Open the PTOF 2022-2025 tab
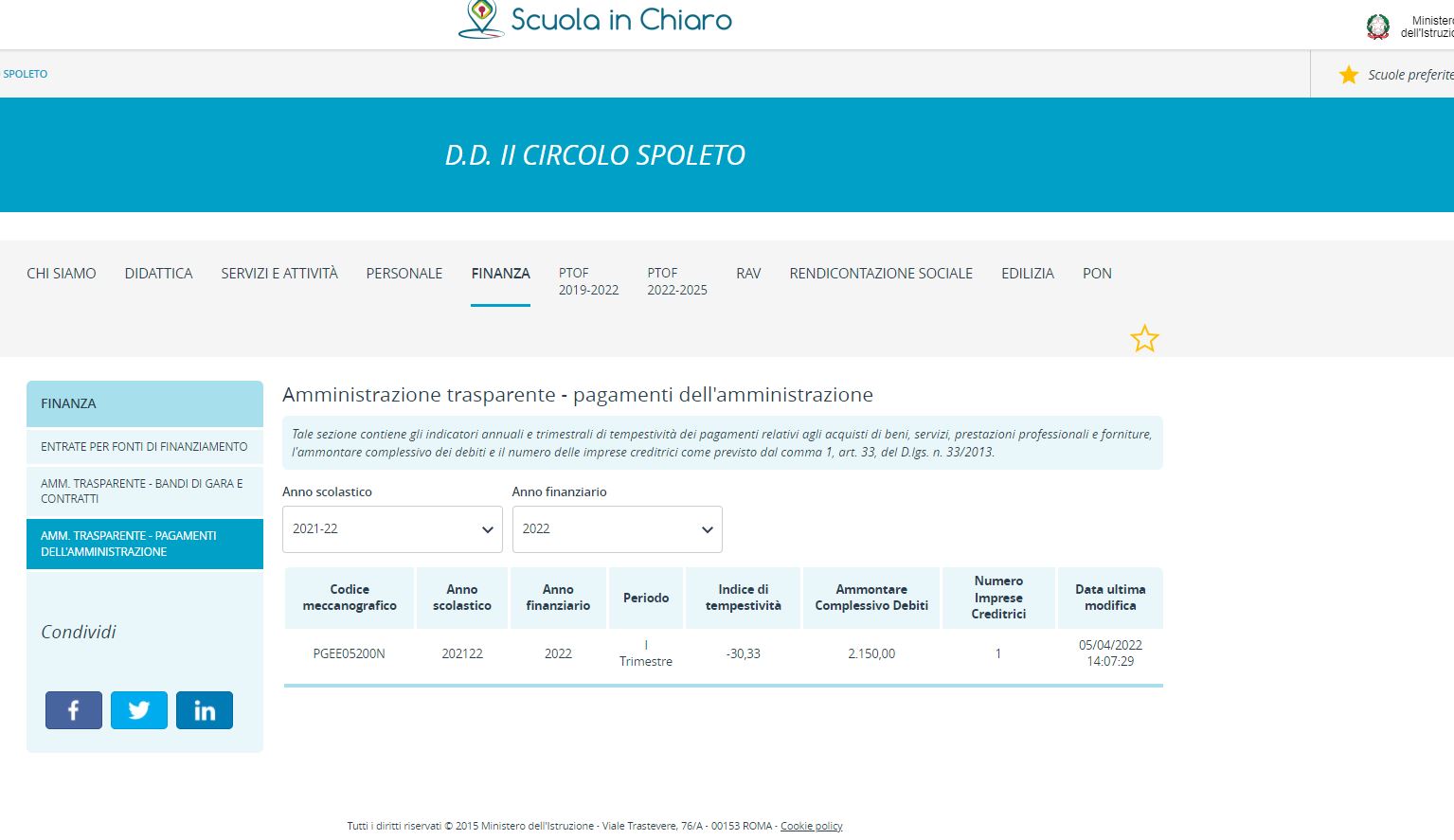 [677, 281]
